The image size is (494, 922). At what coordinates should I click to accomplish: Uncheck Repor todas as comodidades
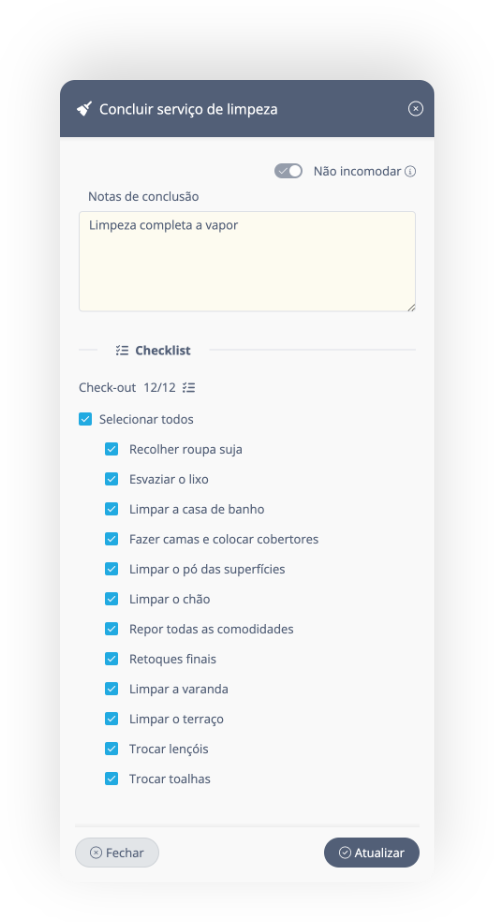pyautogui.click(x=111, y=629)
